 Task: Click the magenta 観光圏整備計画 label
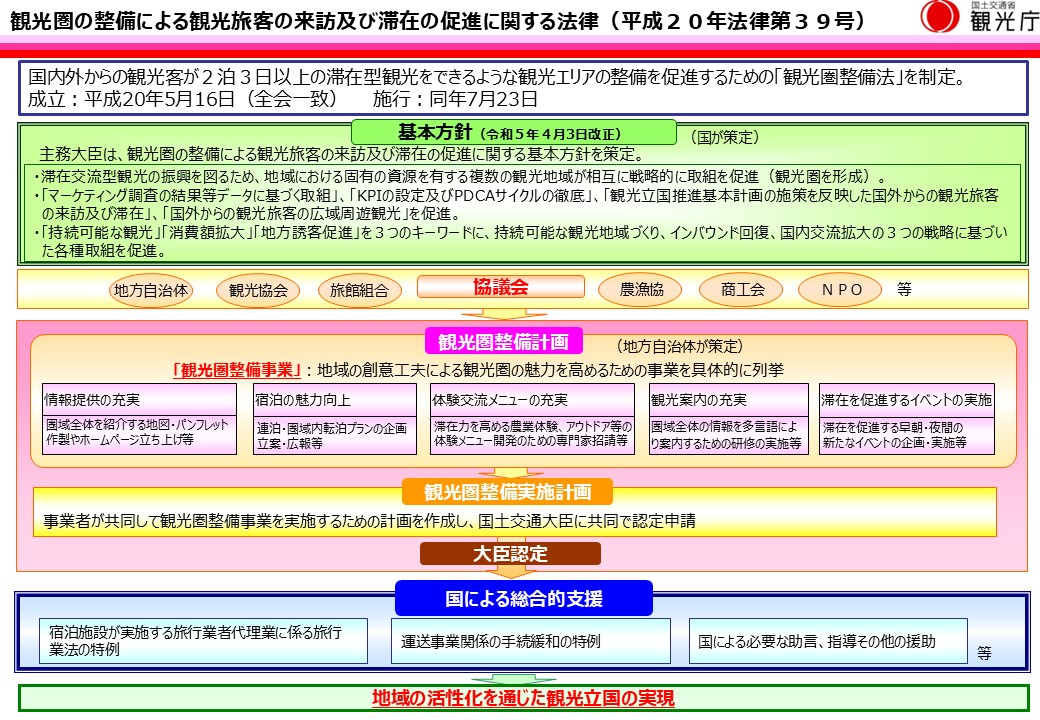[504, 342]
